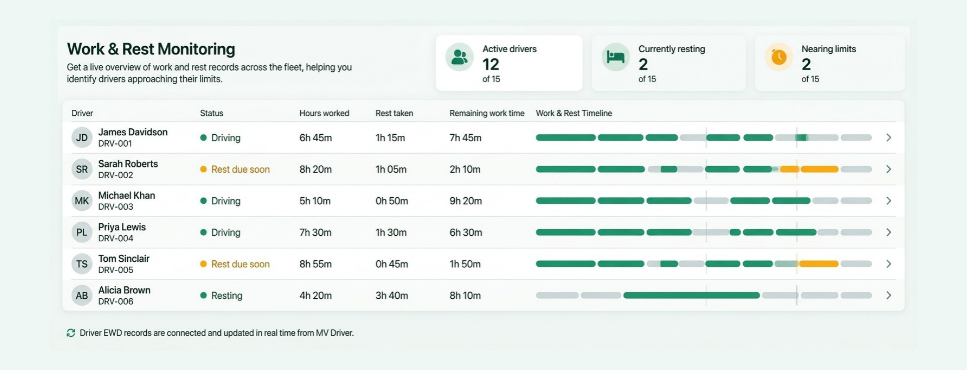Select the Sarah Roberts driver name
Screen dimensions: 967x370
pyautogui.click(x=128, y=164)
